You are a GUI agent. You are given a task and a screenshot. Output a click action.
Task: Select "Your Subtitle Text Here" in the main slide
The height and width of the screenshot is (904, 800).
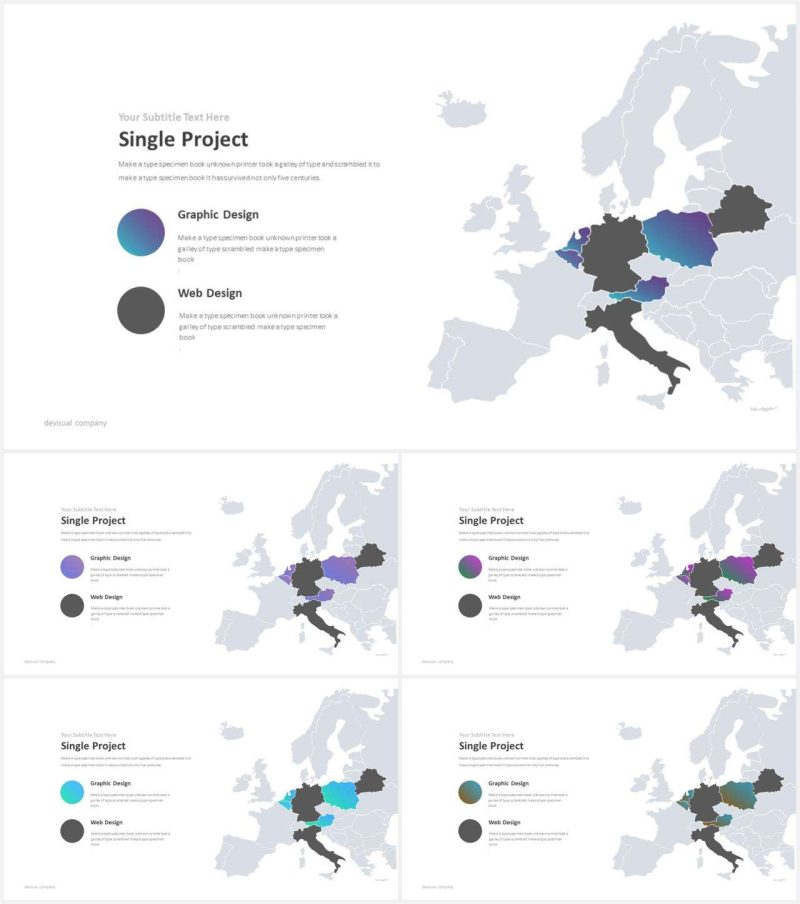pos(173,117)
